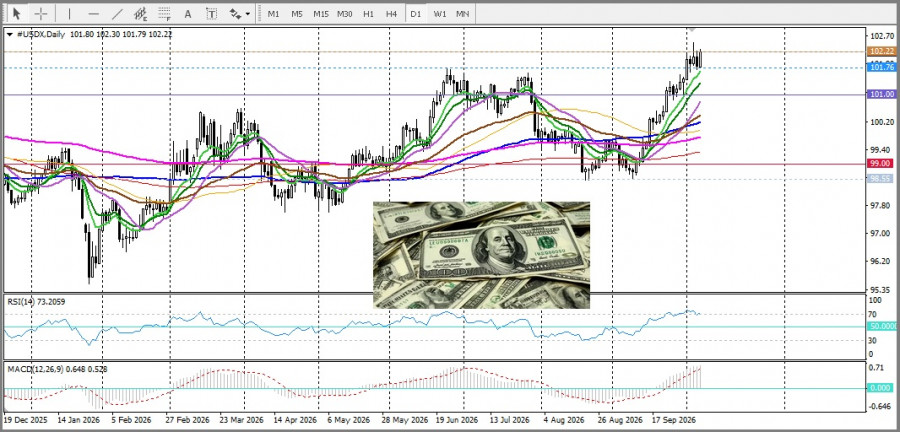Select the cursor arrow tool
Viewport: 900px width, 432px height.
pos(17,14)
